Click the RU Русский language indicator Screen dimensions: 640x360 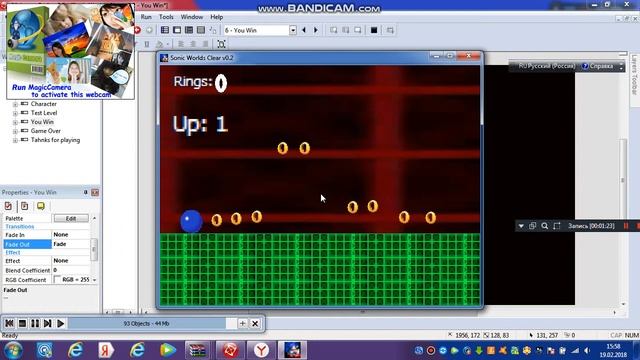coord(546,66)
